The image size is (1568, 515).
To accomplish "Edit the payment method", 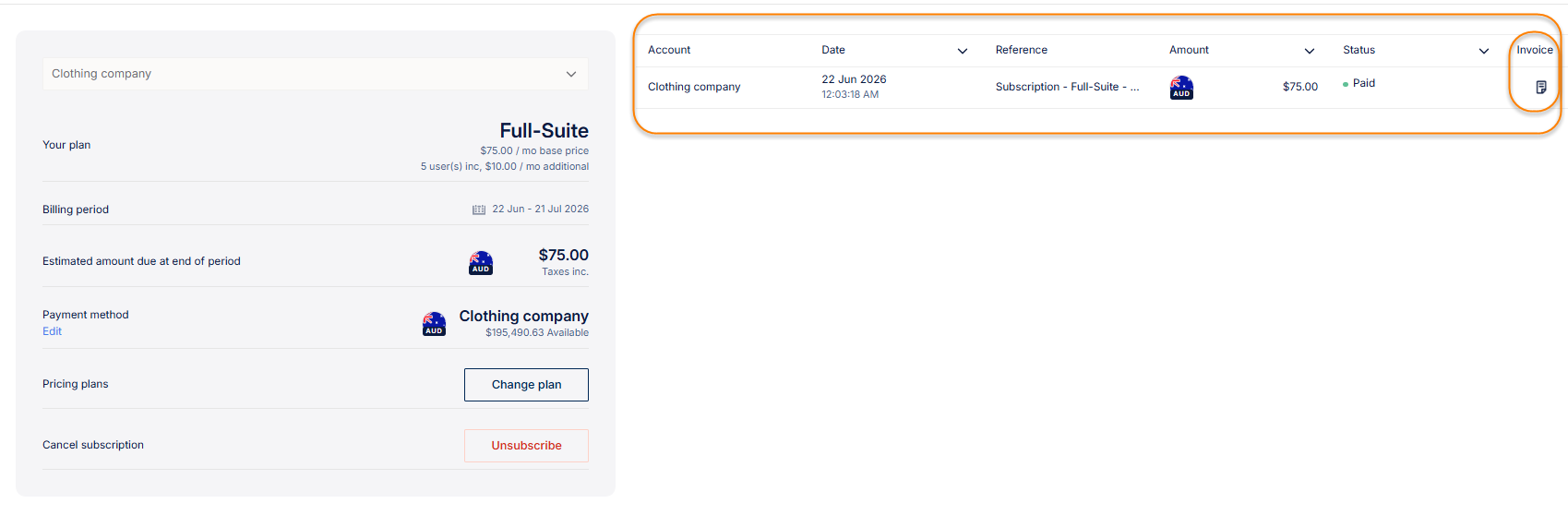I will coord(52,331).
